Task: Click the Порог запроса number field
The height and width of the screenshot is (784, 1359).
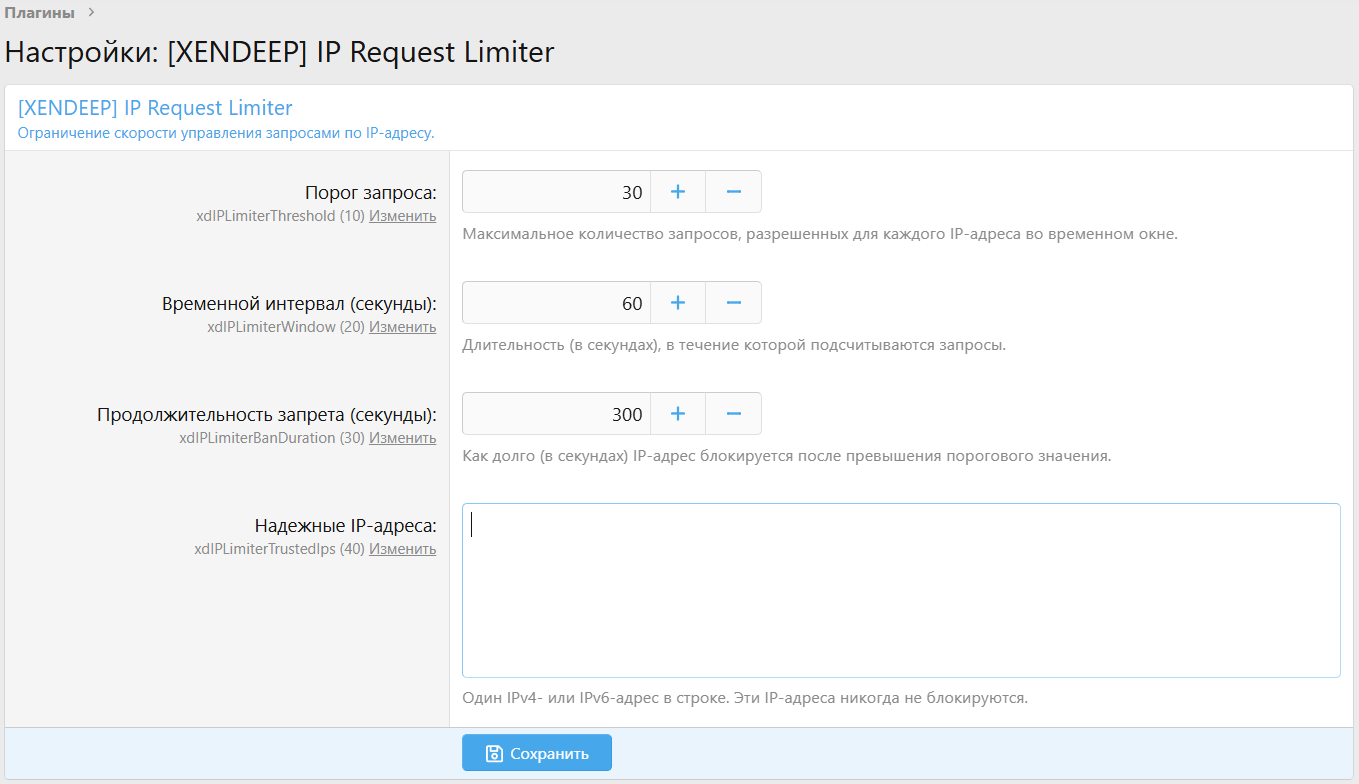Action: 556,192
